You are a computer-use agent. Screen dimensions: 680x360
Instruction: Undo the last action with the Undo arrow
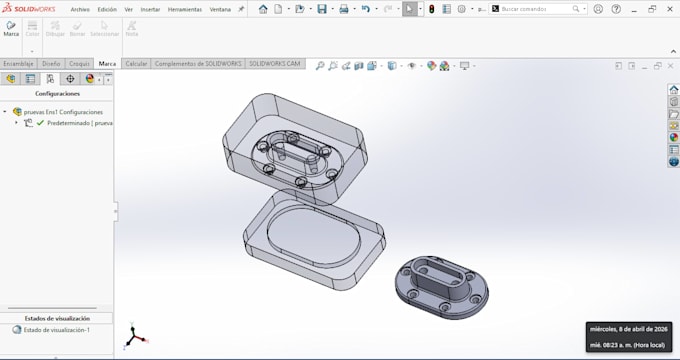[x=366, y=9]
